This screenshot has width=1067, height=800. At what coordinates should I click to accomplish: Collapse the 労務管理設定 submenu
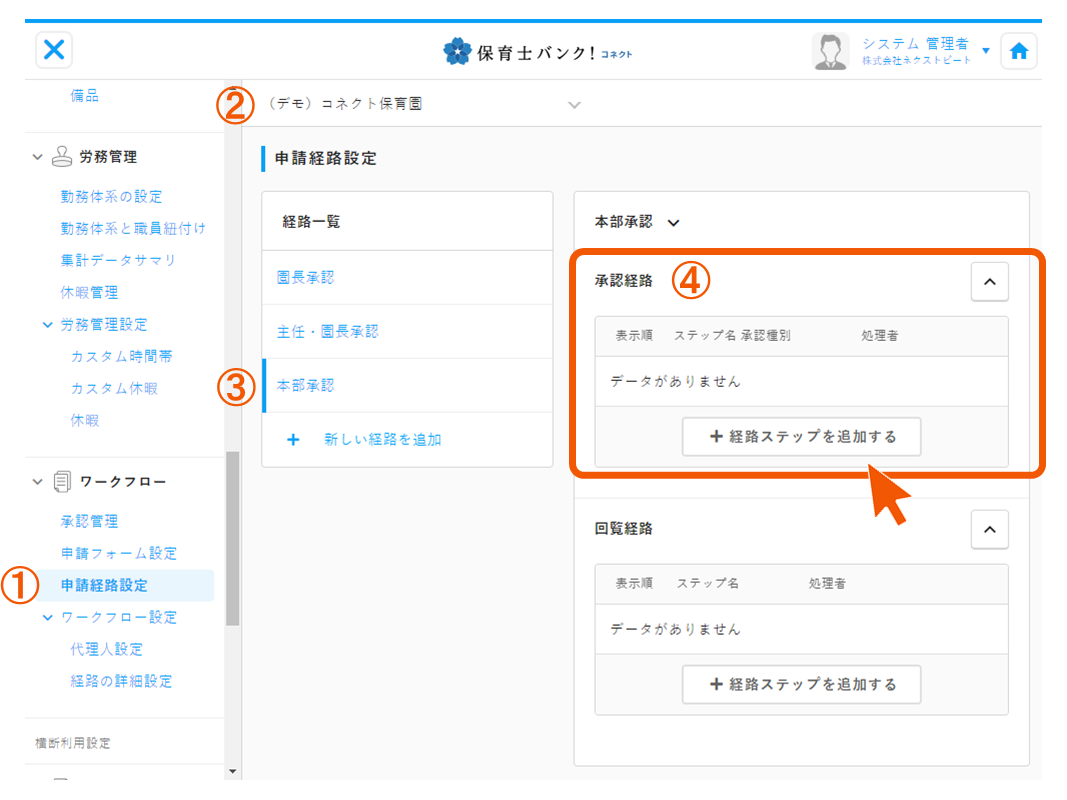click(x=47, y=325)
